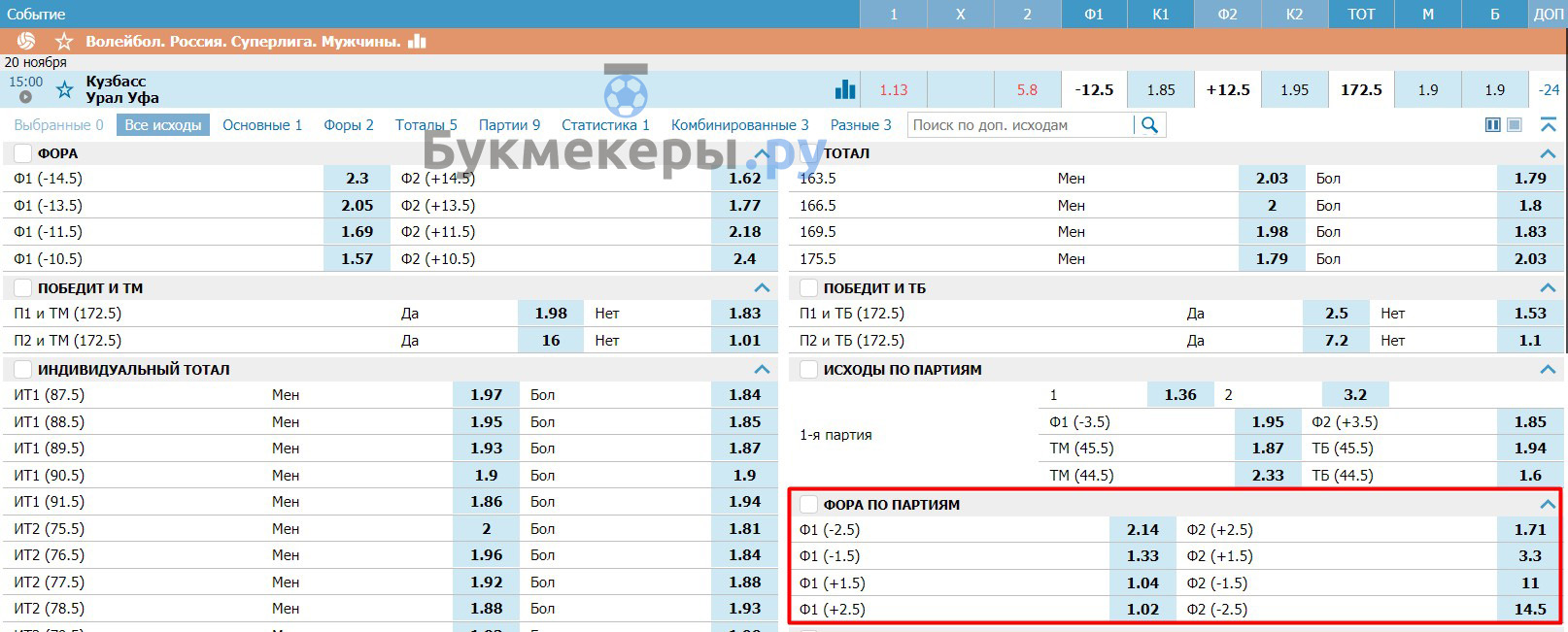Tick the ПОБЕДИТ И ТМ checkbox
Viewport: 1568px width, 632px height.
22,288
